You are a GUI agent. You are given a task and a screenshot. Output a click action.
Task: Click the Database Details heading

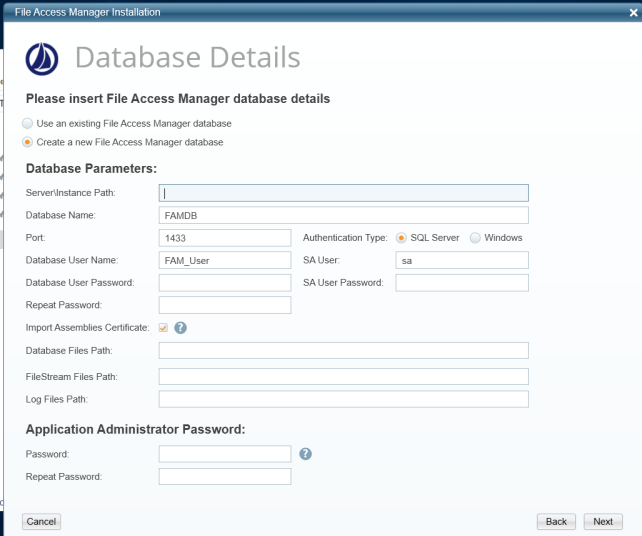(188, 57)
